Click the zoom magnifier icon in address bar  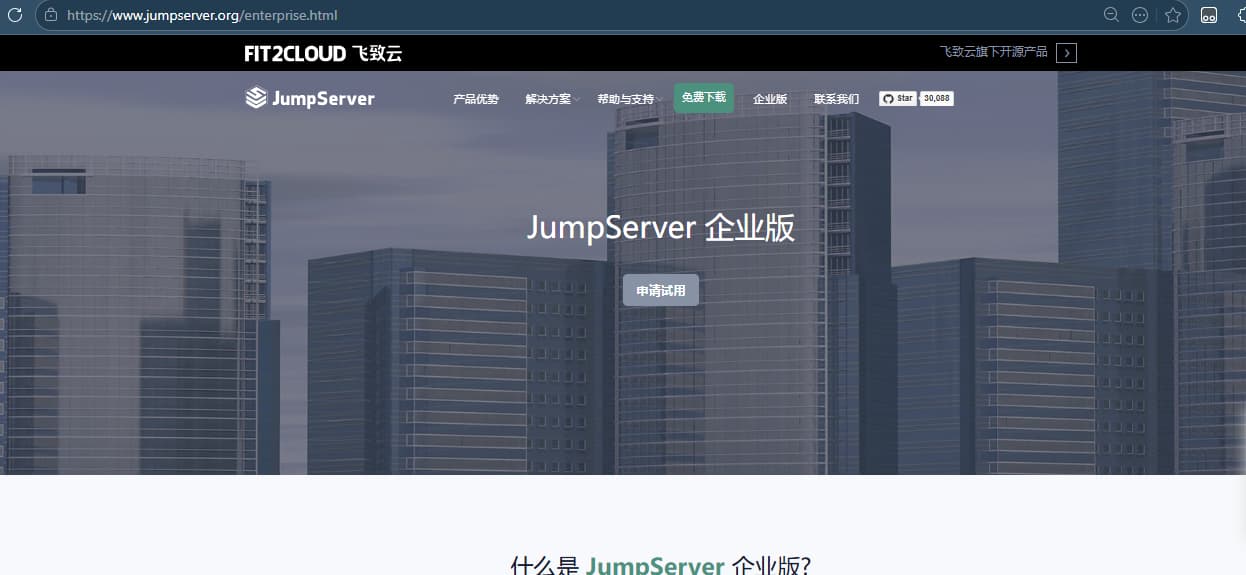(1111, 15)
